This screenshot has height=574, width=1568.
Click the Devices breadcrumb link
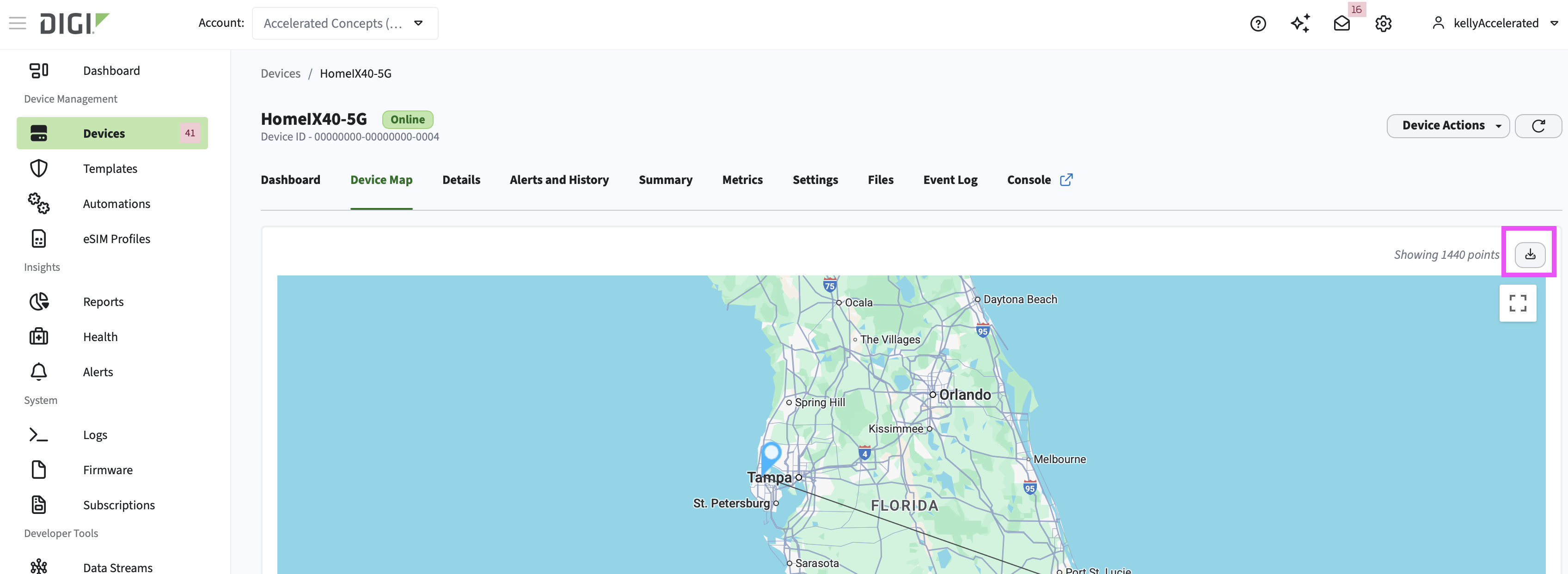coord(280,73)
